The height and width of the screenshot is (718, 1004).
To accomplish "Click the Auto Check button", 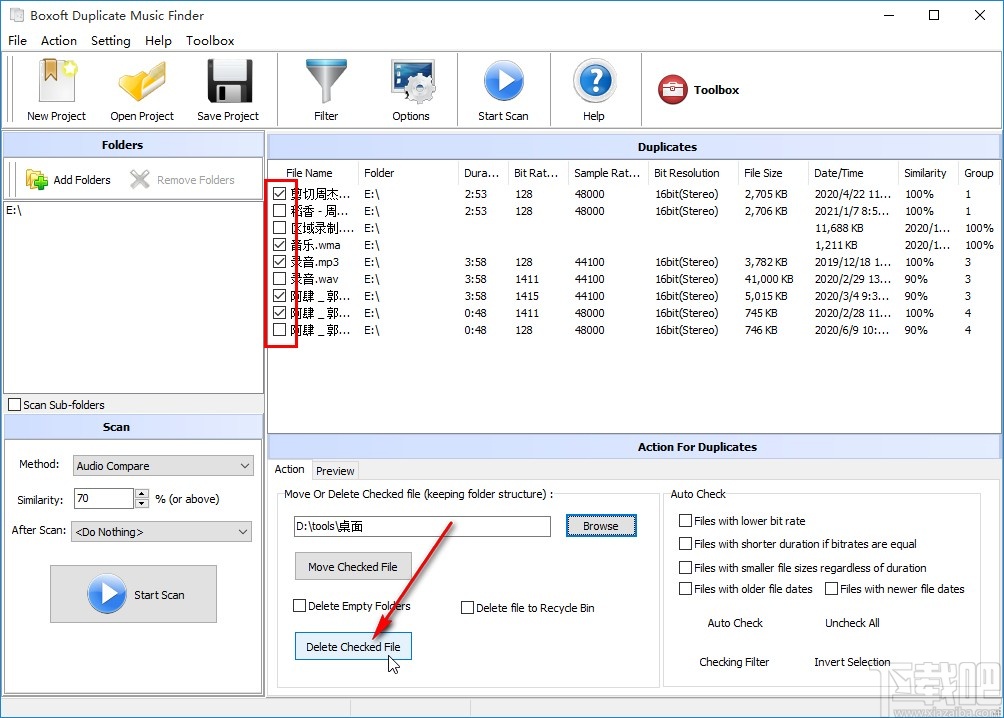I will click(735, 623).
